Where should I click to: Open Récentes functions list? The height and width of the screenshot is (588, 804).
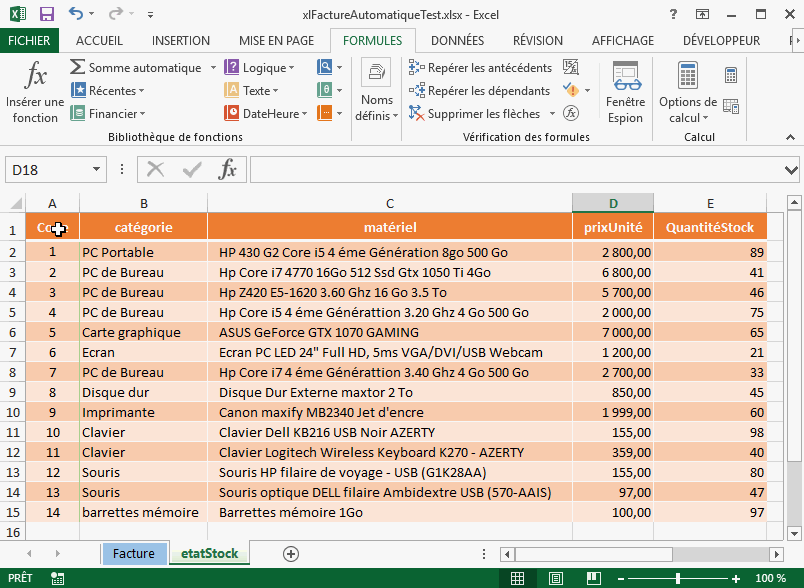pos(108,91)
